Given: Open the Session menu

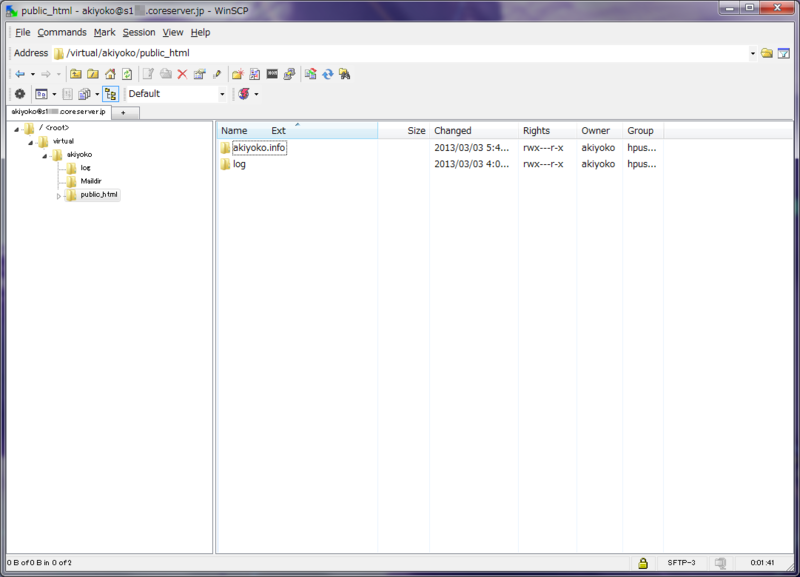Looking at the screenshot, I should 139,32.
